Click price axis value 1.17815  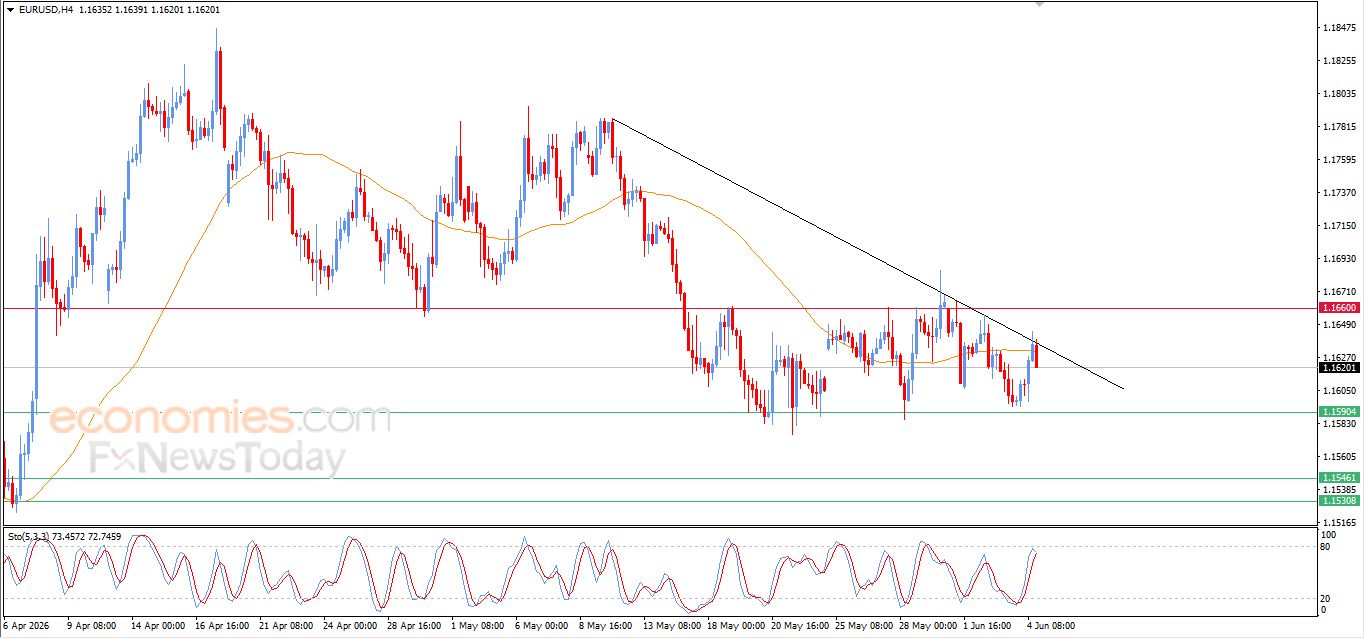pos(1338,127)
